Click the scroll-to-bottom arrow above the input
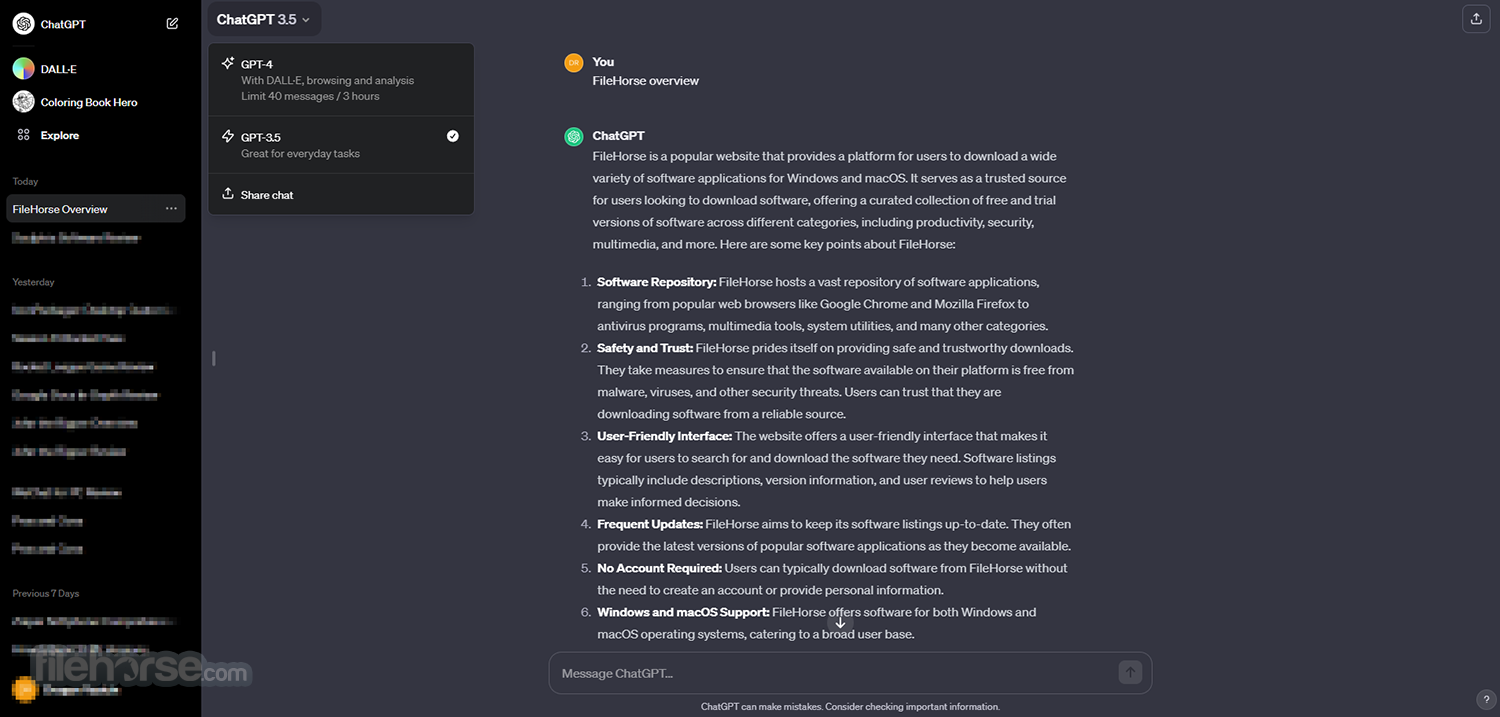The image size is (1500, 717). click(x=840, y=622)
